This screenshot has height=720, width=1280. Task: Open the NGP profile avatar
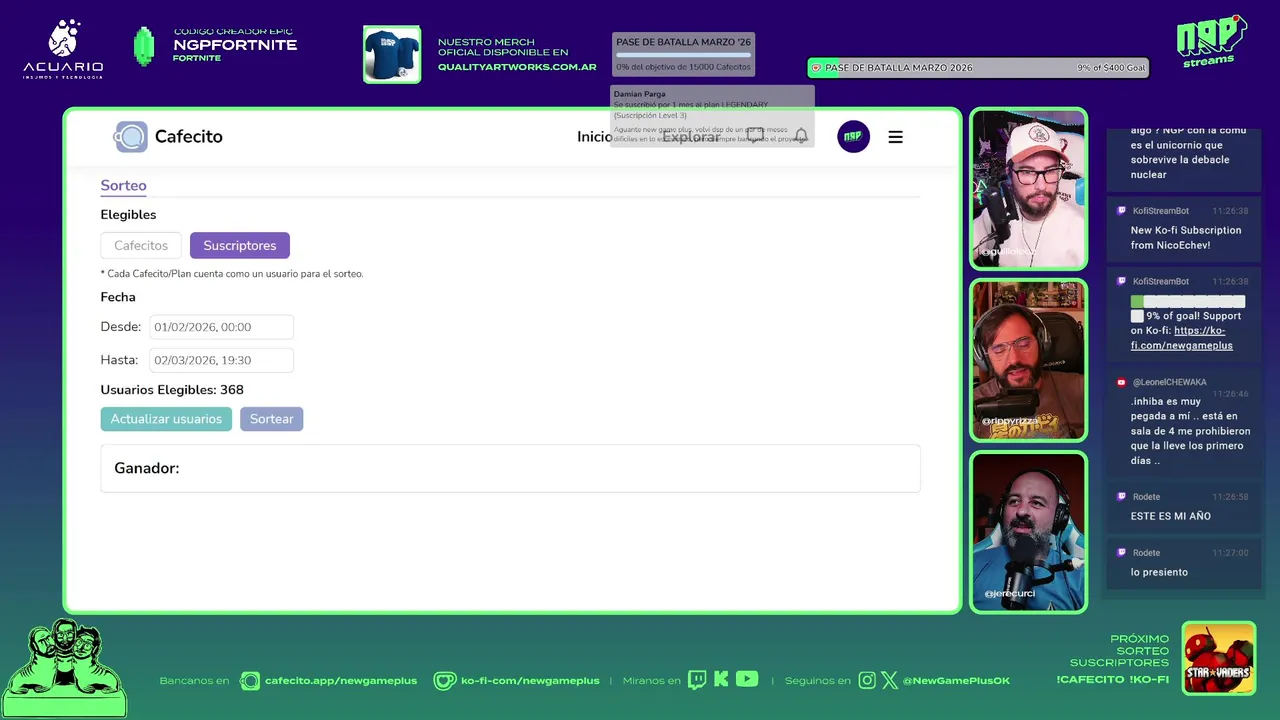click(x=853, y=137)
